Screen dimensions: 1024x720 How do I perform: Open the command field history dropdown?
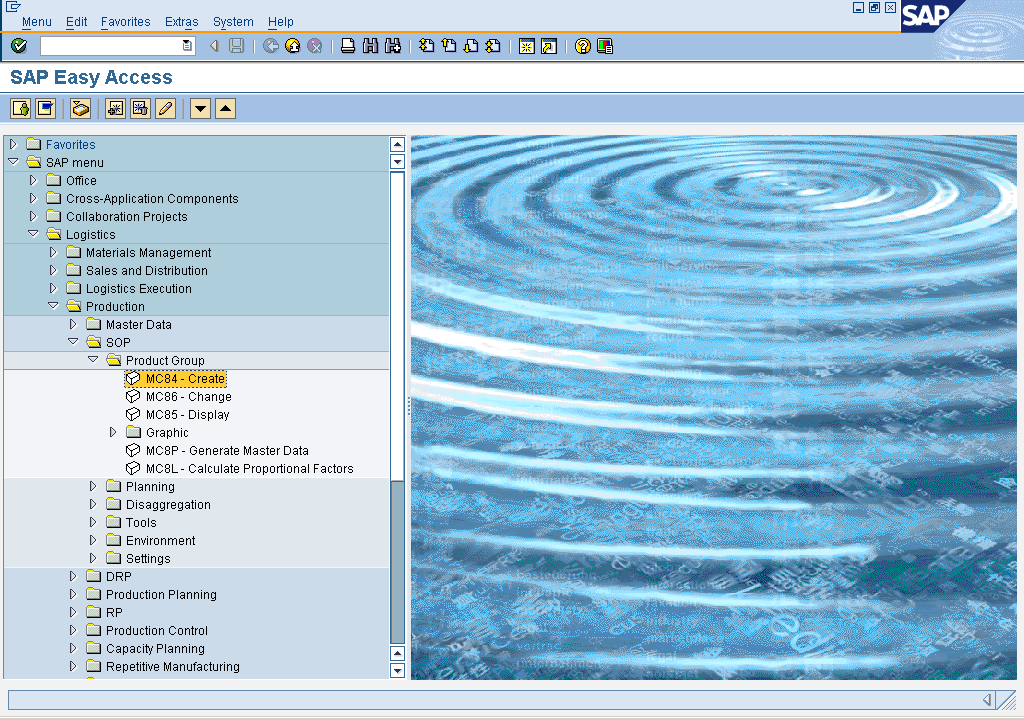click(187, 46)
